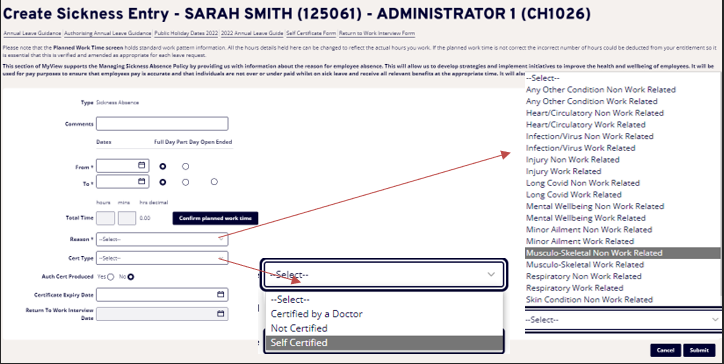Click the Total Time hours box
The image size is (724, 364).
[105, 218]
